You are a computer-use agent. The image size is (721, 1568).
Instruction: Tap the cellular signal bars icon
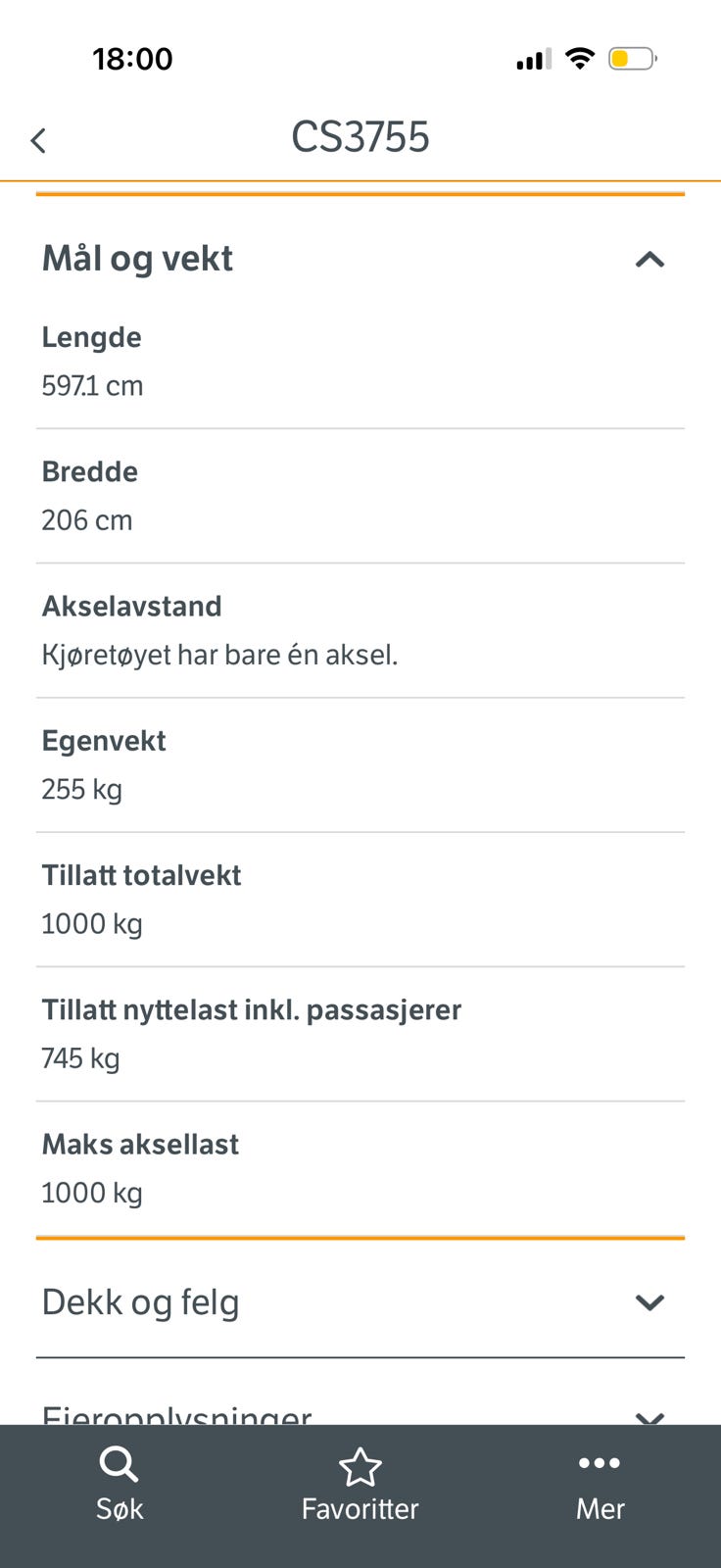[x=534, y=60]
